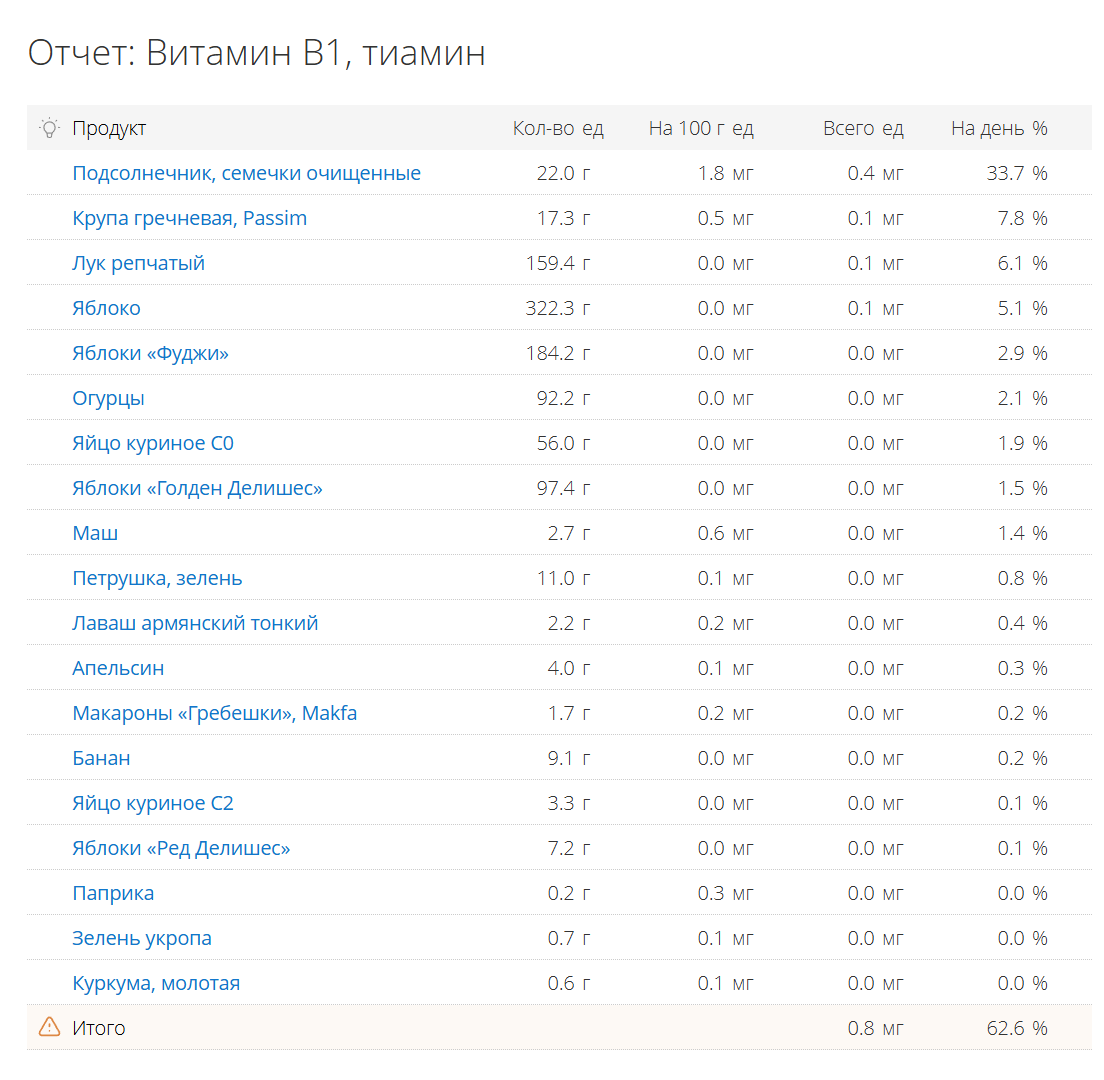Viewport: 1104px width, 1080px height.
Task: Click the total 62.6 % value
Action: coord(1017,1029)
